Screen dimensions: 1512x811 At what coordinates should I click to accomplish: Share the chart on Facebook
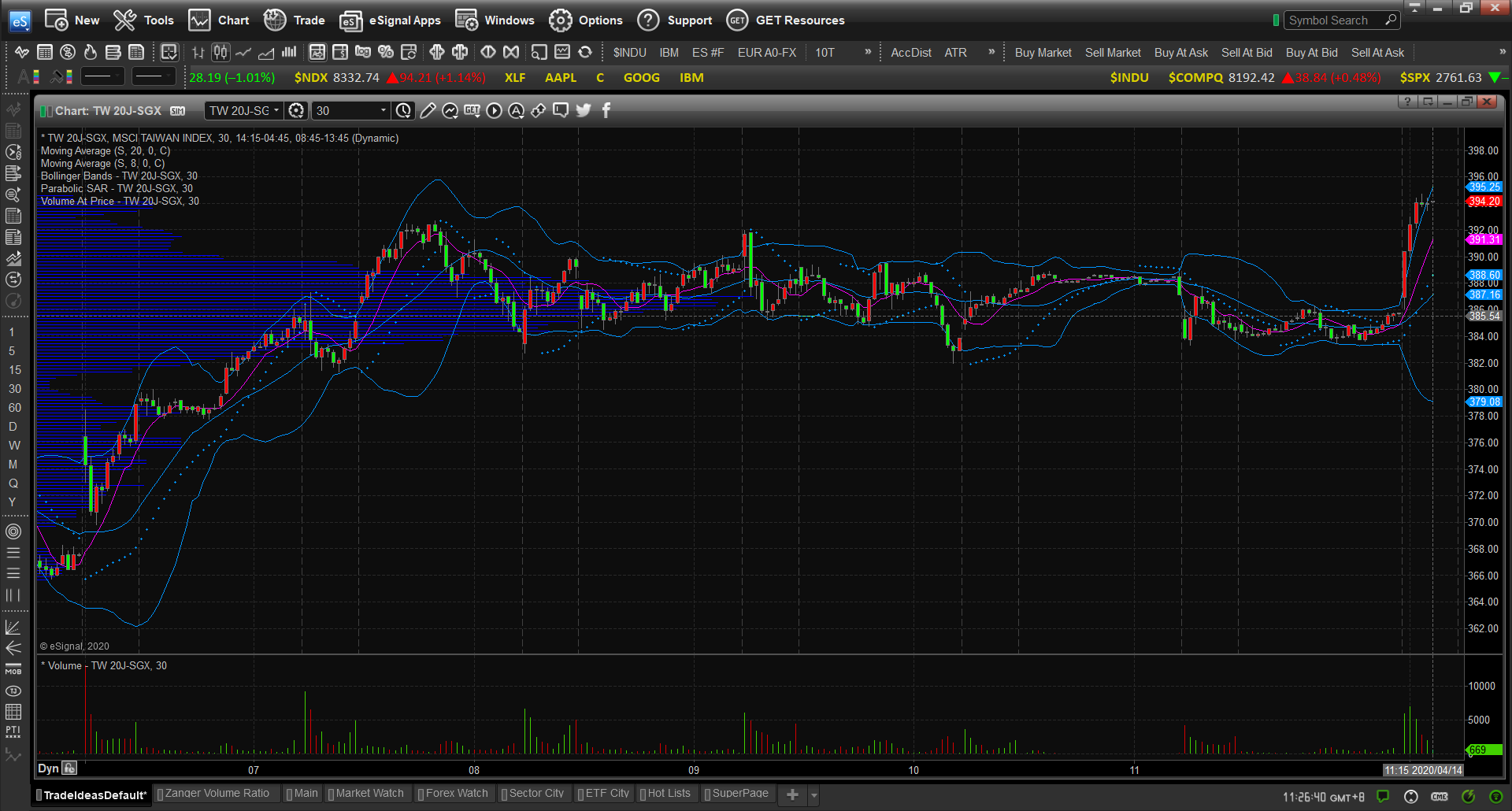point(606,110)
